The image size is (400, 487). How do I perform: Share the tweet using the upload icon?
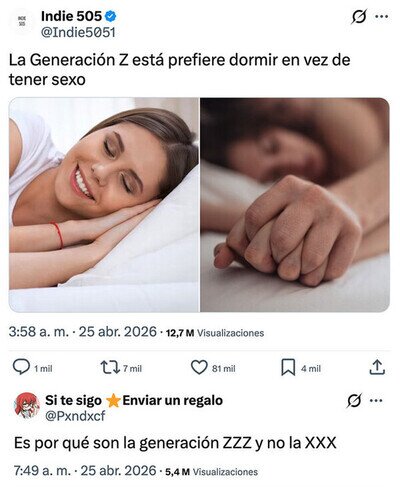coord(377,367)
